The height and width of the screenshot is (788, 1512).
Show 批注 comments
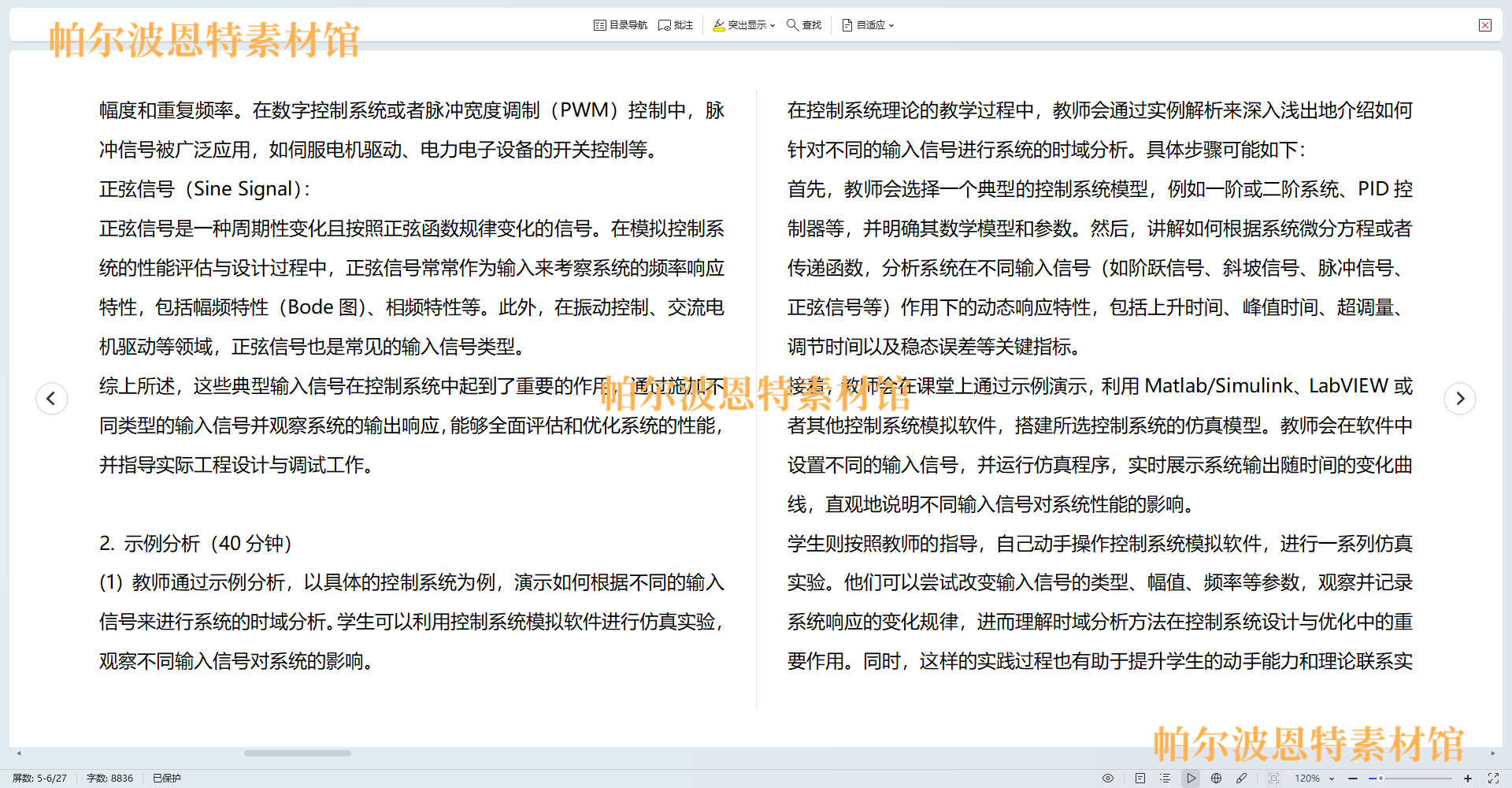pos(676,25)
